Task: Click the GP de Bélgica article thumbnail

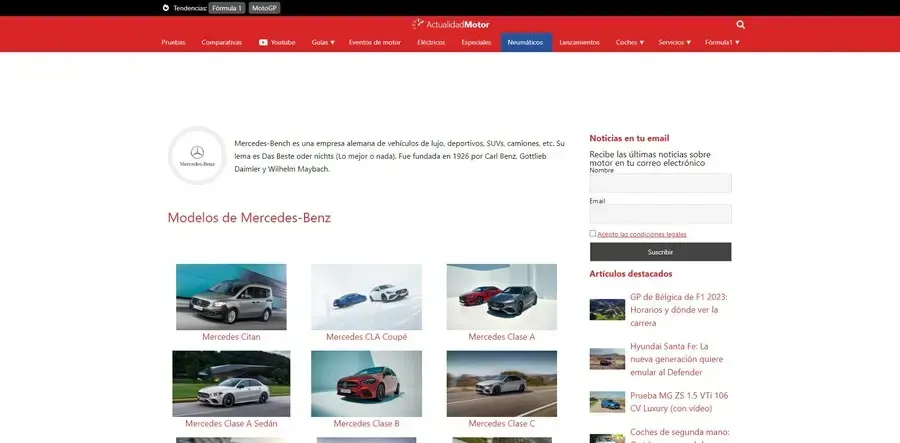Action: click(607, 309)
